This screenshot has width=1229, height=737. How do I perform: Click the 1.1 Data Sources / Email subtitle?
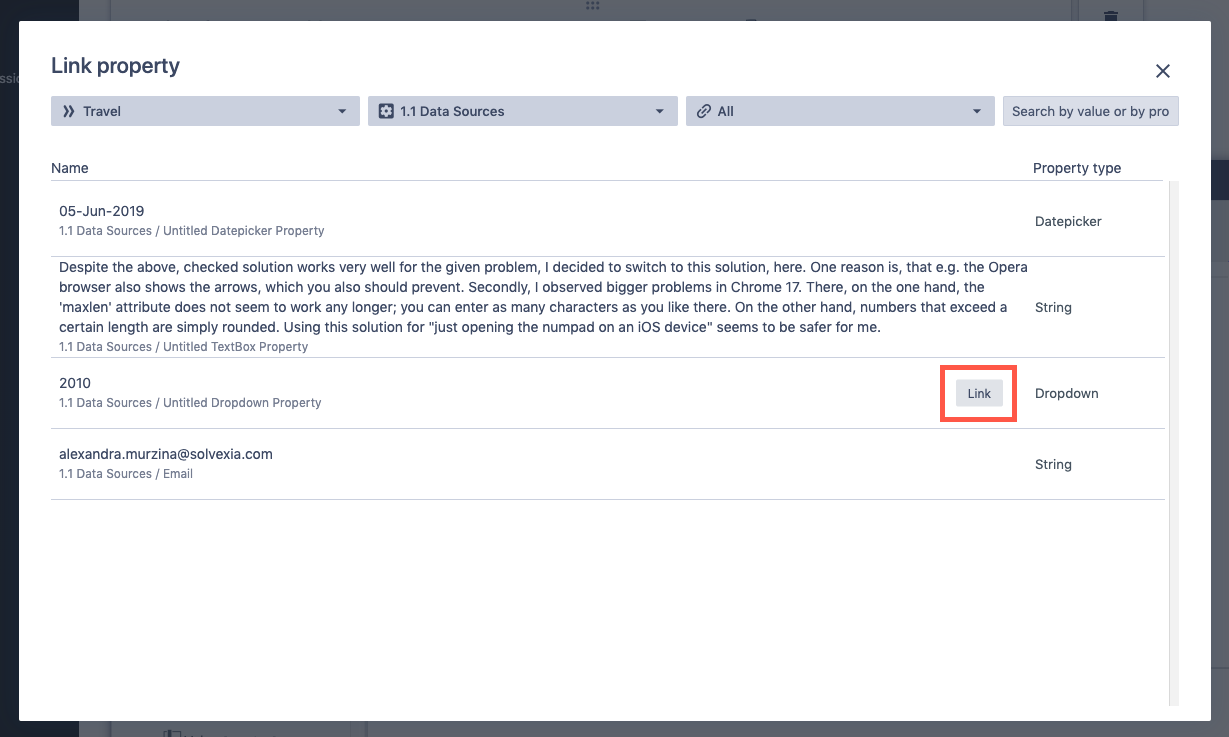(126, 474)
